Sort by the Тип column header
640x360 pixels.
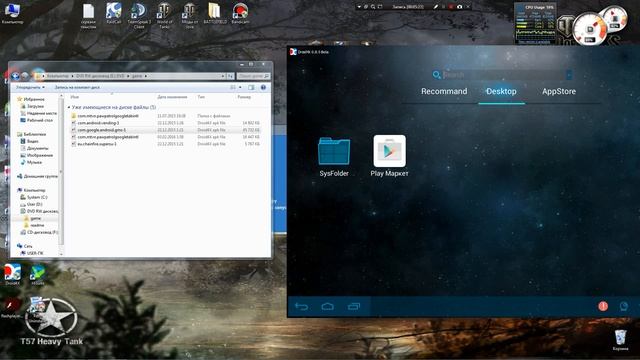coord(201,97)
